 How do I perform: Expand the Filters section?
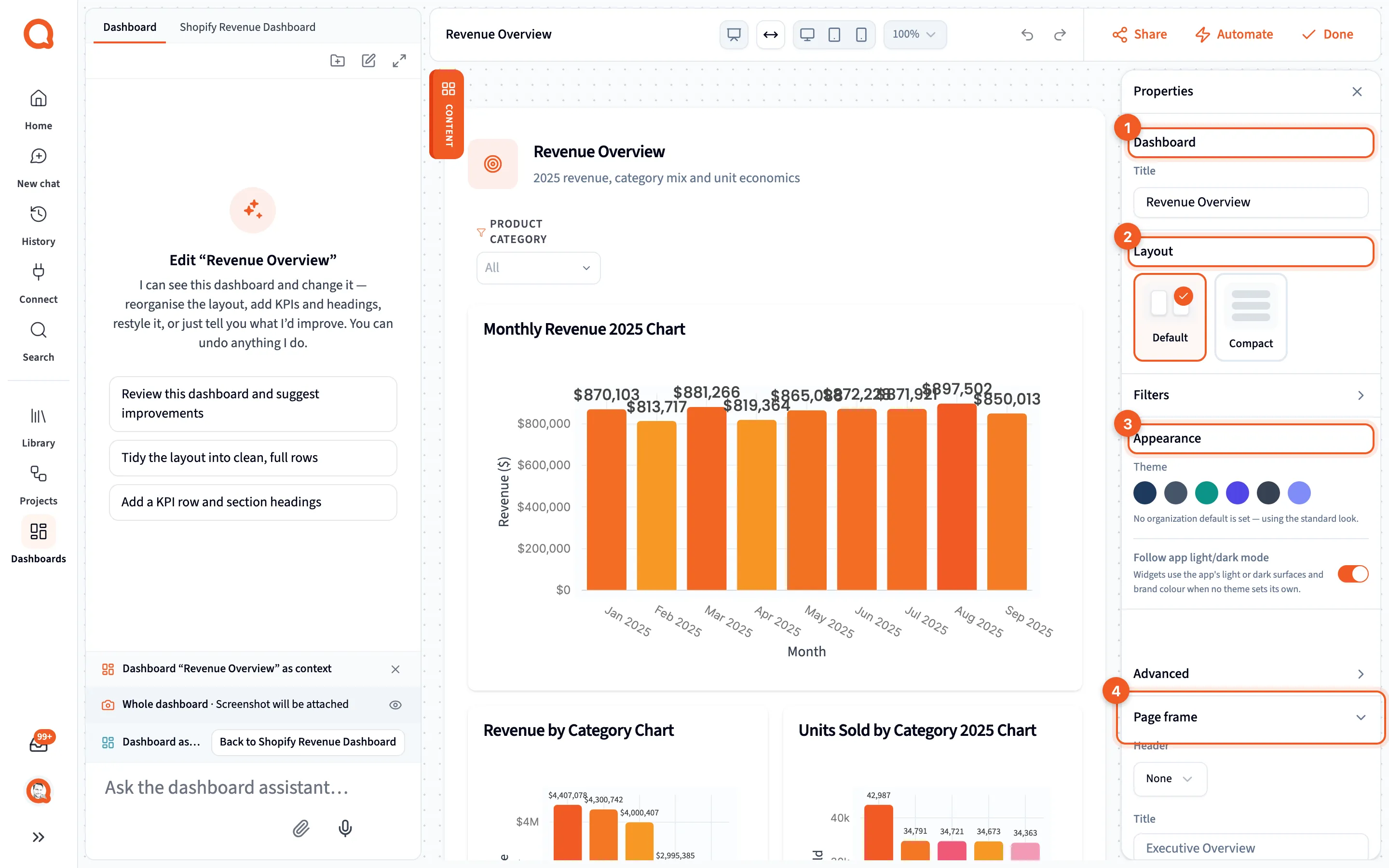pyautogui.click(x=1250, y=395)
